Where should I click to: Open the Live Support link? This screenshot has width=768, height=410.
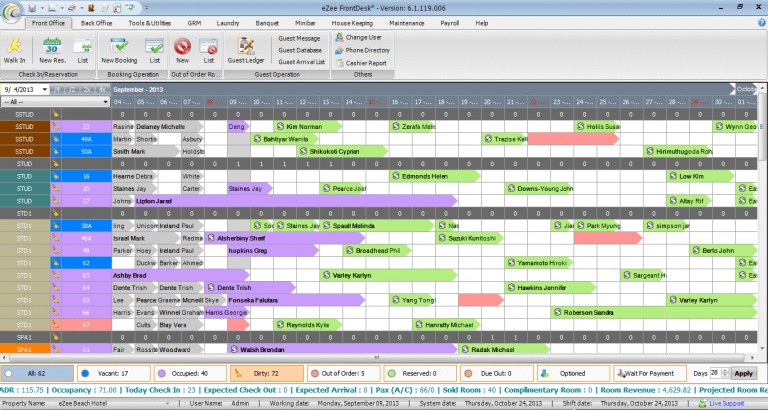pyautogui.click(x=727, y=403)
